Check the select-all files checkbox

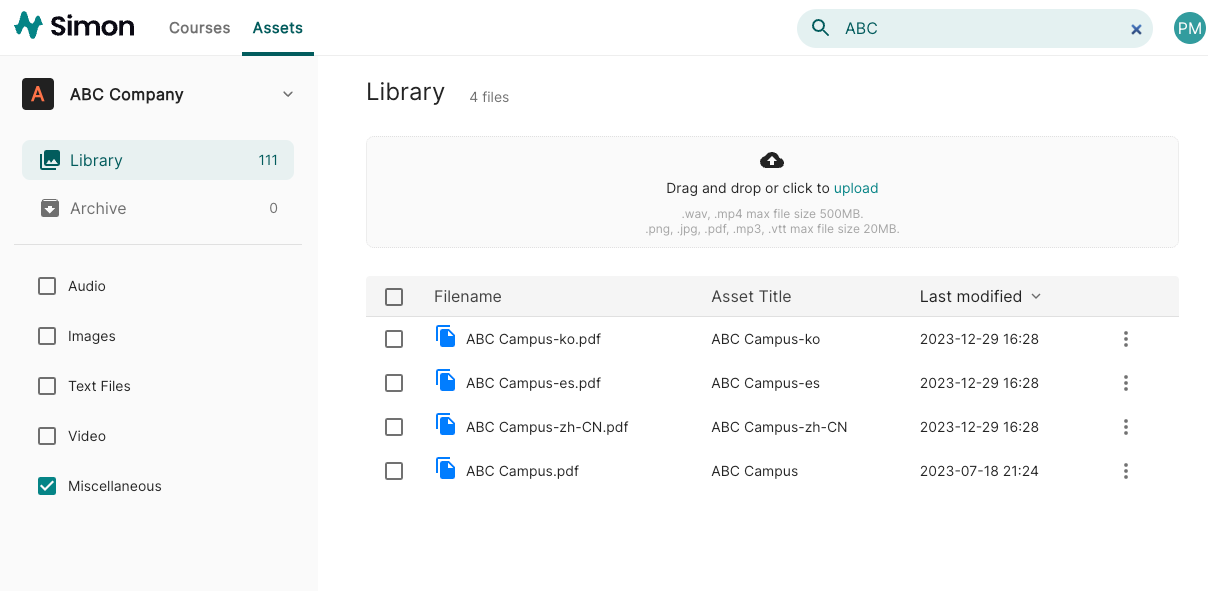pos(394,296)
